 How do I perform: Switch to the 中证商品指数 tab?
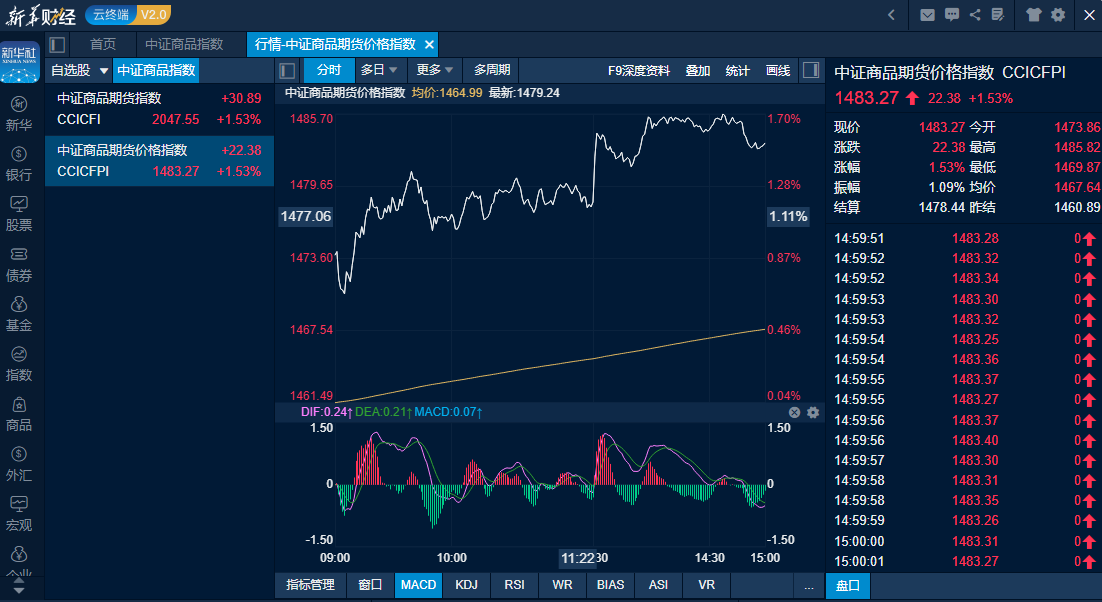click(184, 44)
